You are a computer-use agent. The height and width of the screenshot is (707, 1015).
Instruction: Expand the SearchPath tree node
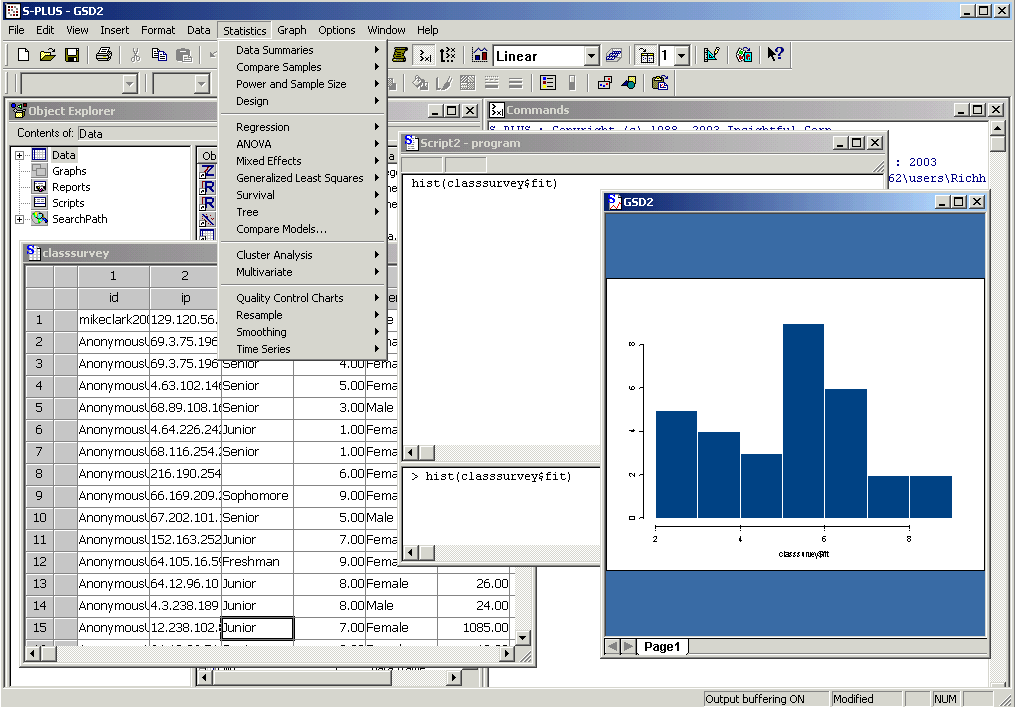click(19, 219)
